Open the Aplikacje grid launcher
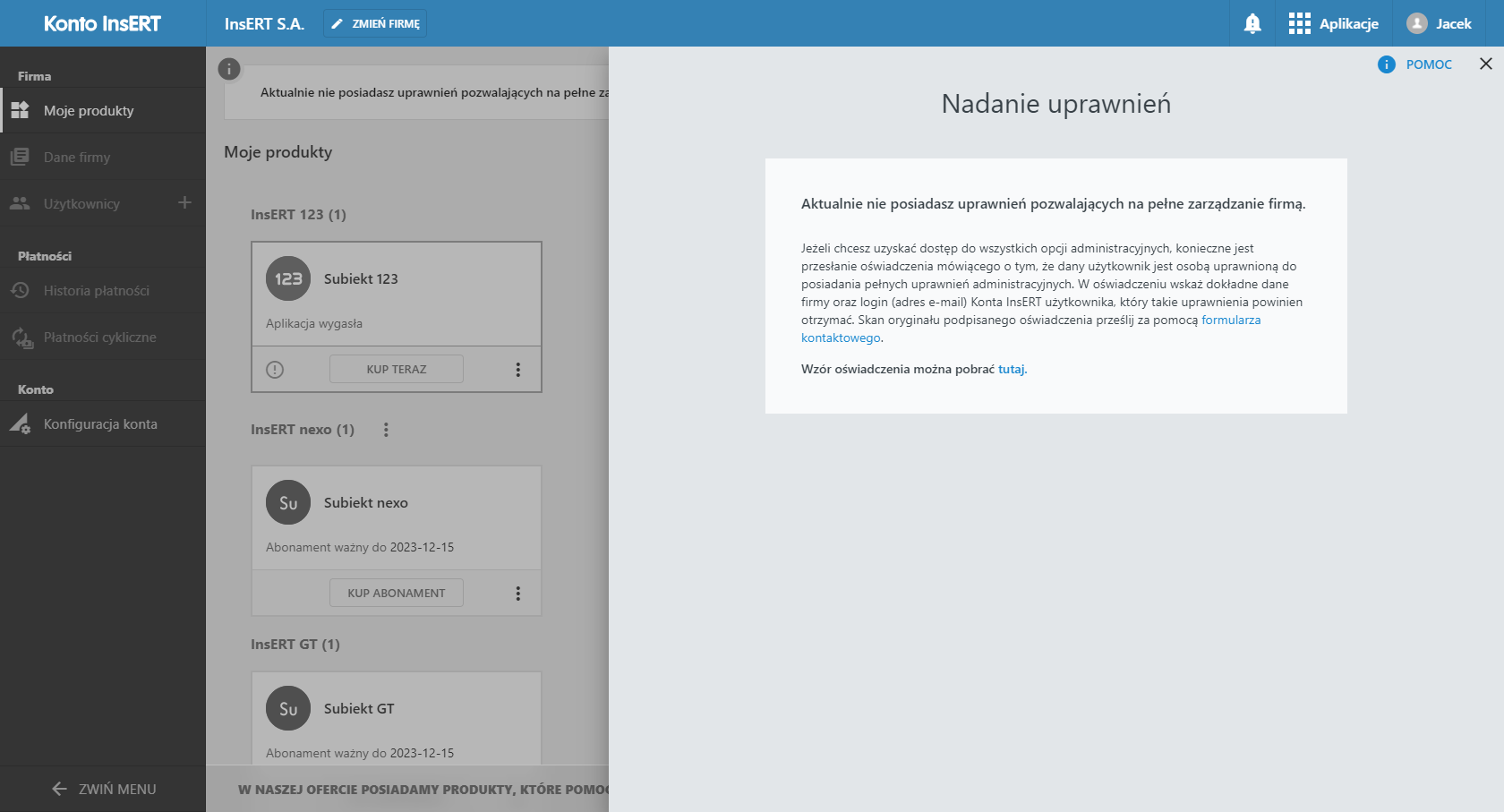This screenshot has width=1504, height=812. click(x=1299, y=24)
